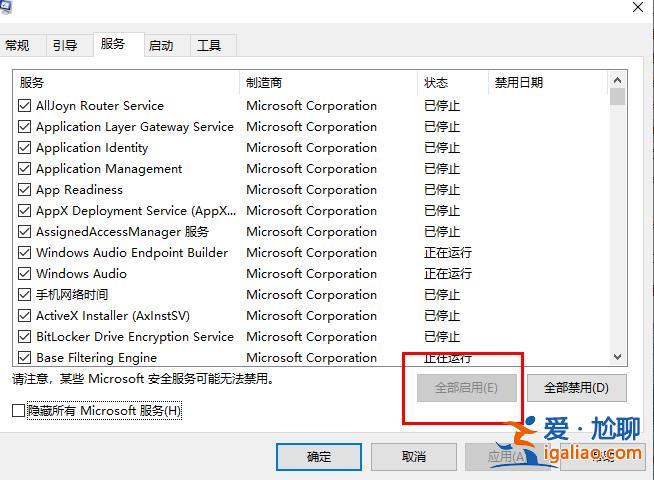Uncheck Application Identity service checkbox
The width and height of the screenshot is (654, 480).
25,148
